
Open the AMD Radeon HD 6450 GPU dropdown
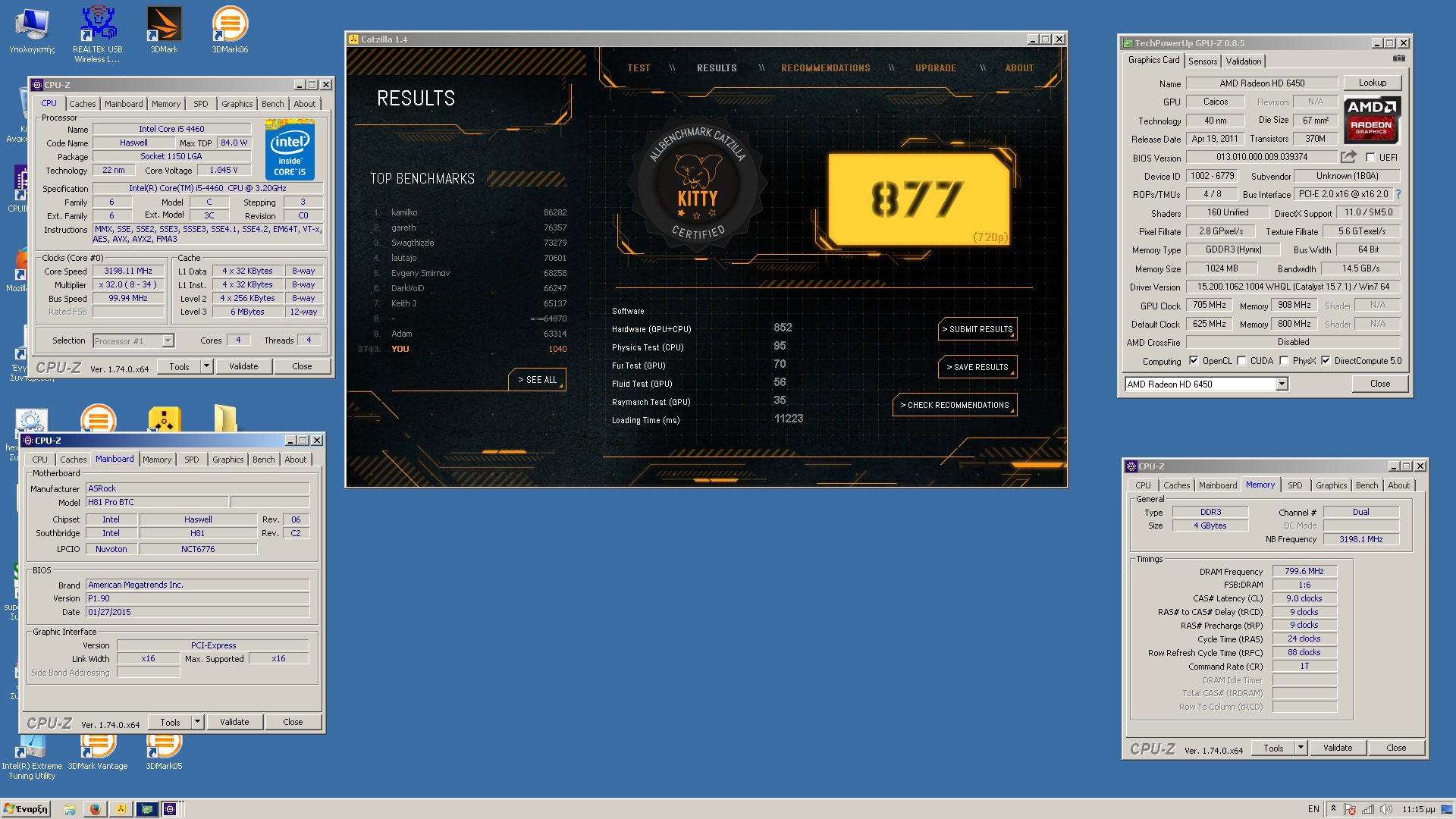[x=1282, y=384]
